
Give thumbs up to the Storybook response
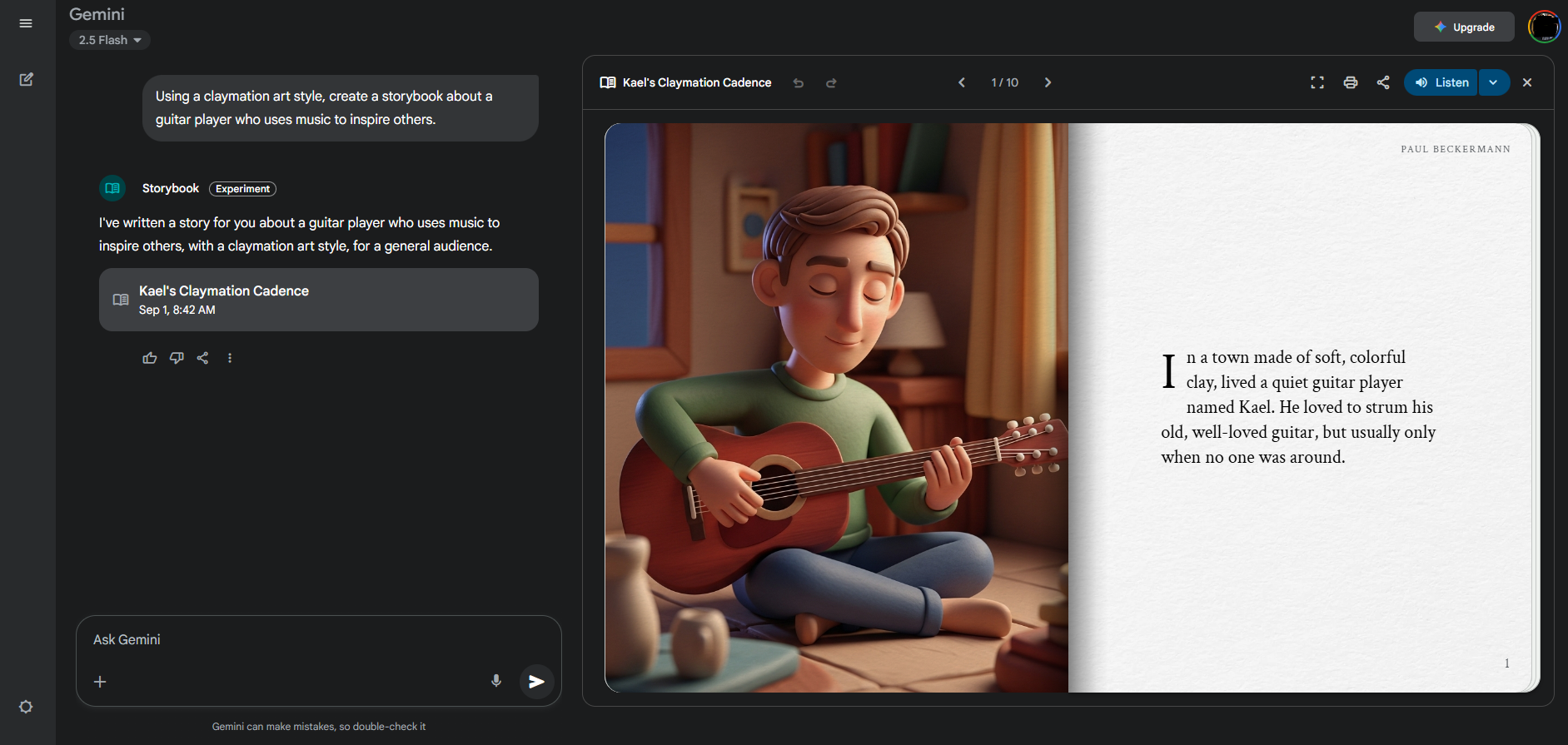point(150,358)
